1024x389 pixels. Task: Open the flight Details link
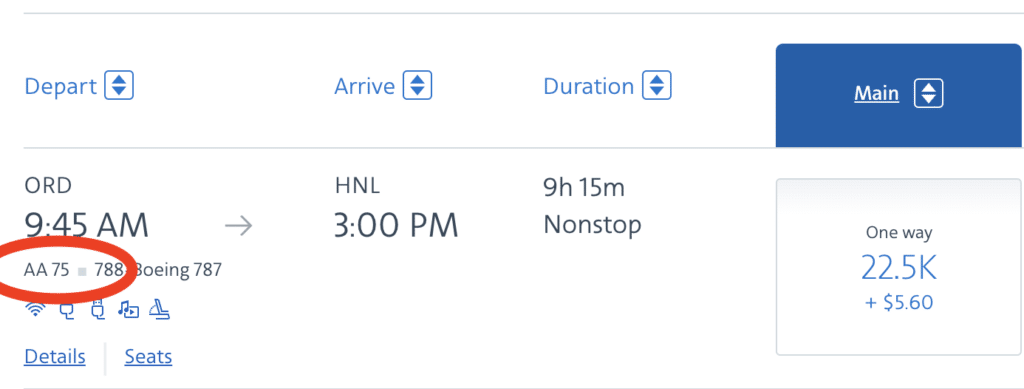coord(55,357)
